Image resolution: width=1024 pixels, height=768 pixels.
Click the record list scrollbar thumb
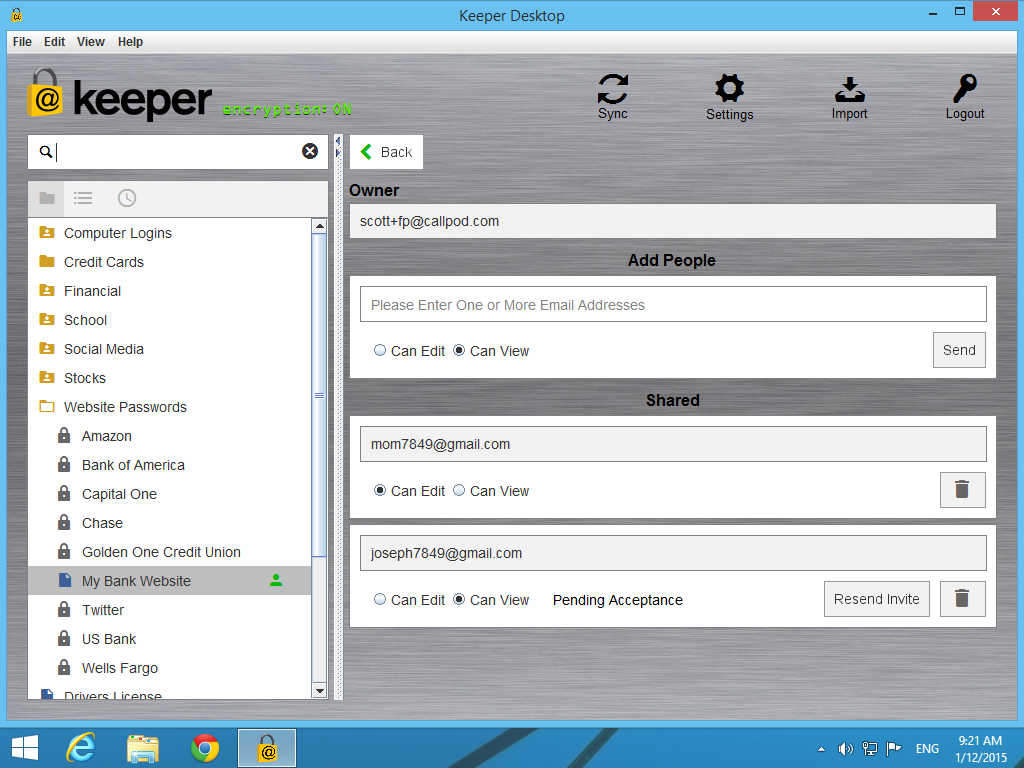point(319,395)
